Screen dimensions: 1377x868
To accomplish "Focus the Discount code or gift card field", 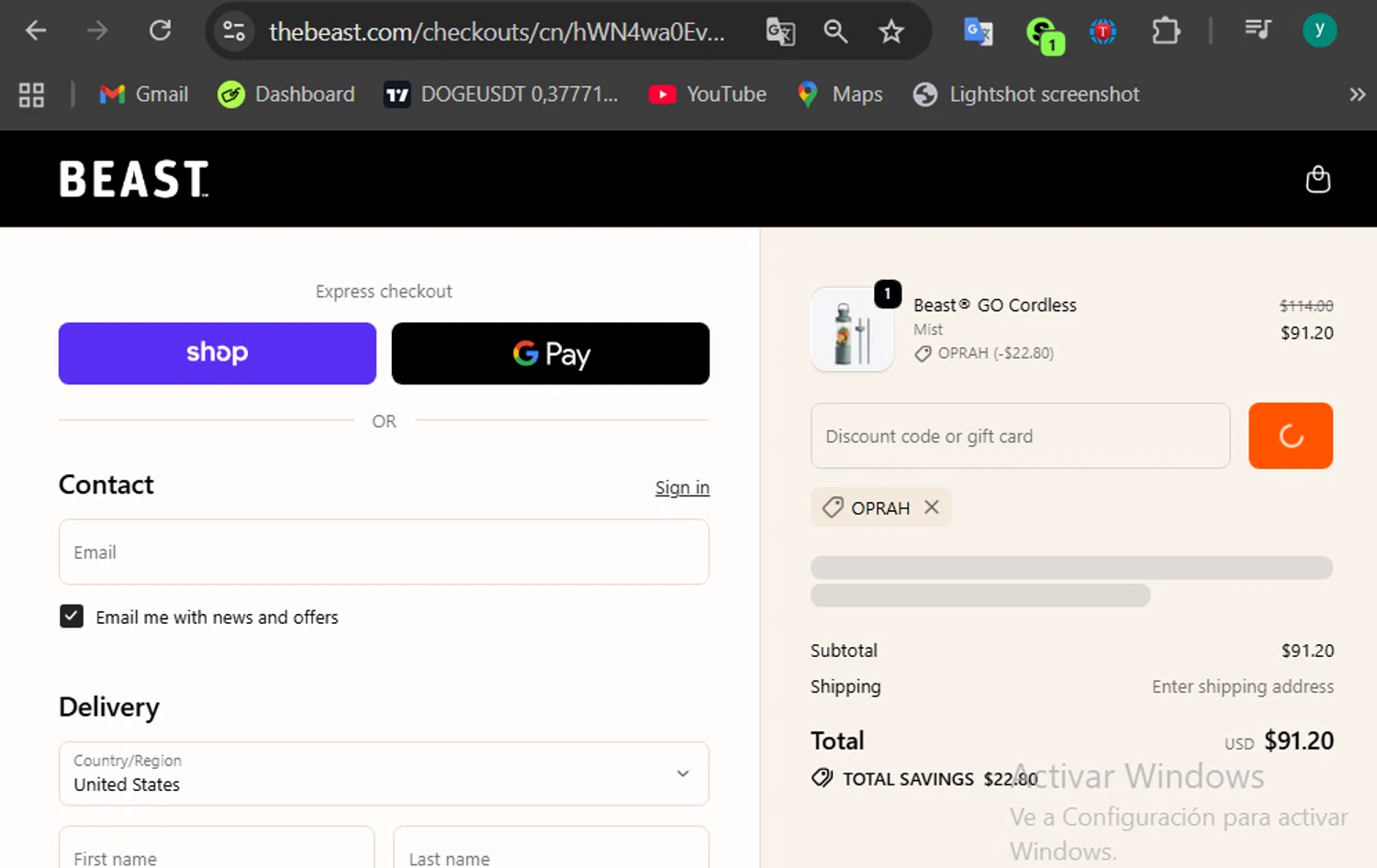I will click(1021, 436).
